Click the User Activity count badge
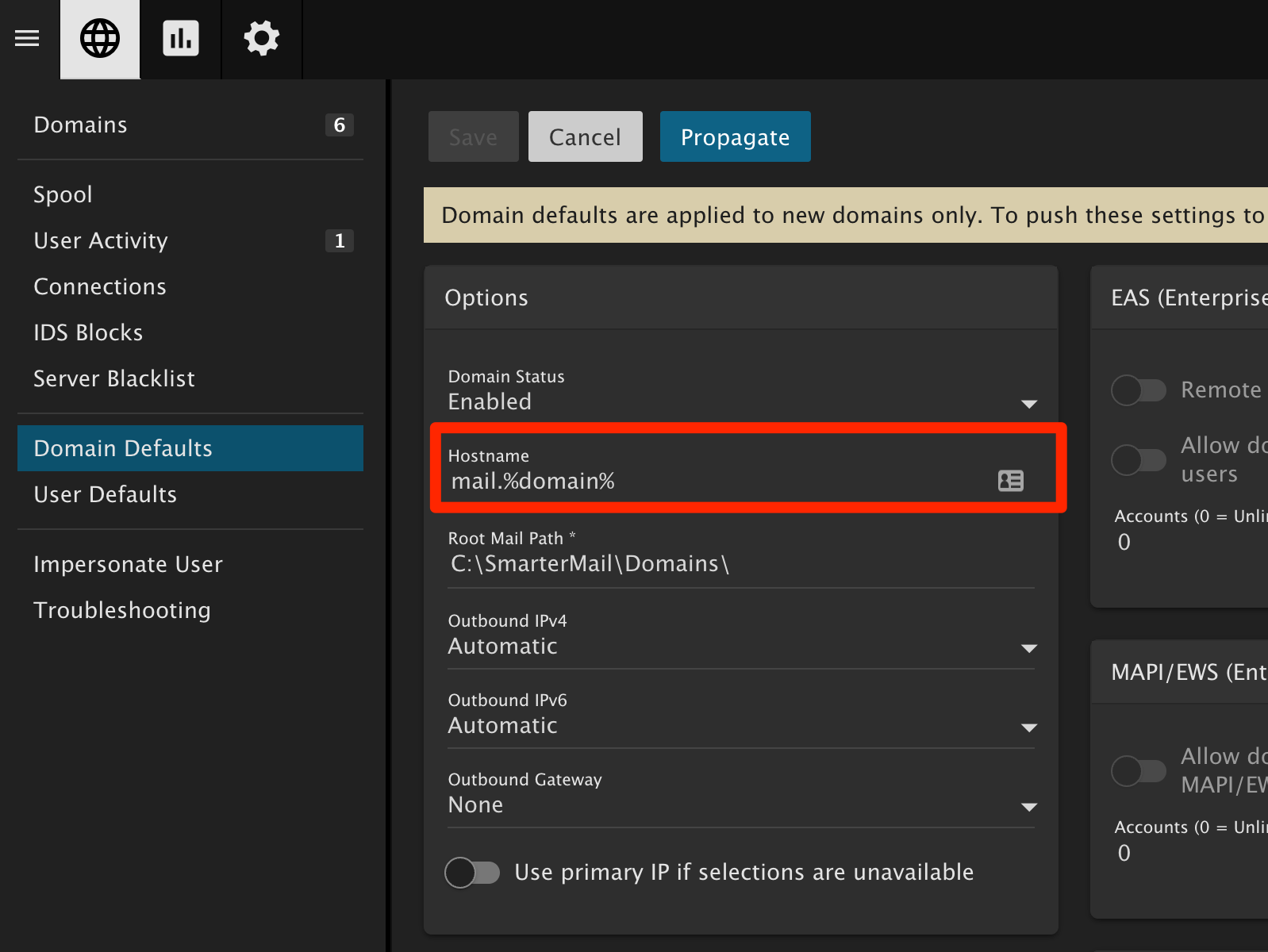 339,241
